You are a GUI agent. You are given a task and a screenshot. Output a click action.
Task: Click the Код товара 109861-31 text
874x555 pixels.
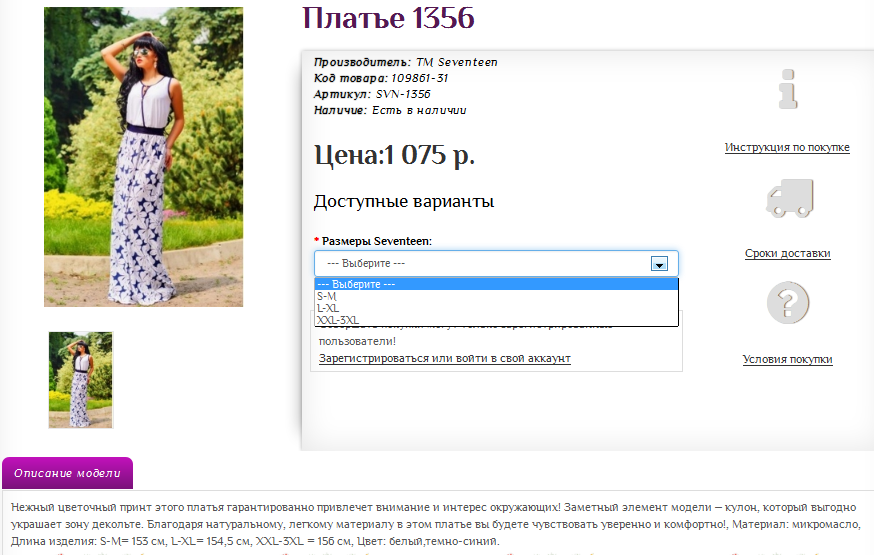[x=381, y=78]
